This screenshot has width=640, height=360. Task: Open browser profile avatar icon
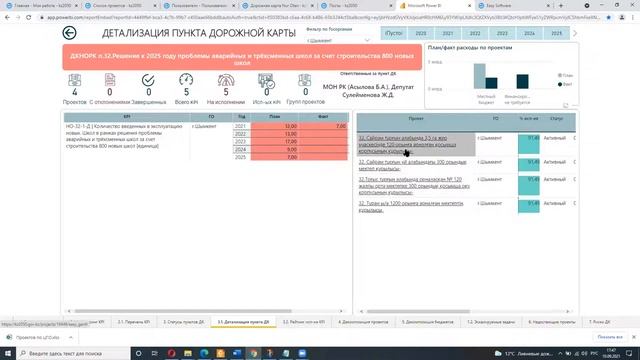(x=622, y=18)
